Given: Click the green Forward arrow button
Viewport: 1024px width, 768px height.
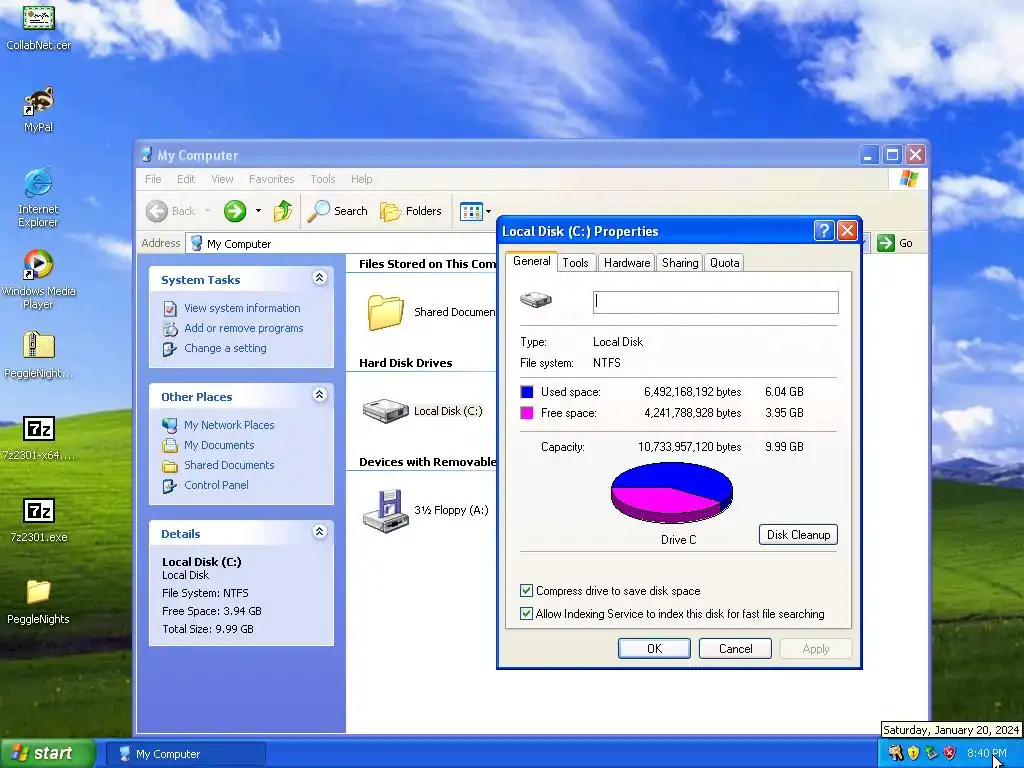Looking at the screenshot, I should (x=235, y=211).
